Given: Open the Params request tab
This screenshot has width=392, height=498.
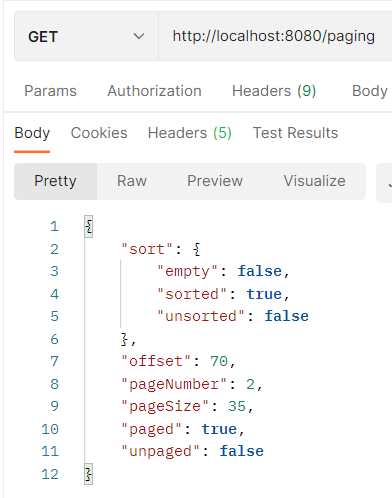Looking at the screenshot, I should click(x=50, y=91).
